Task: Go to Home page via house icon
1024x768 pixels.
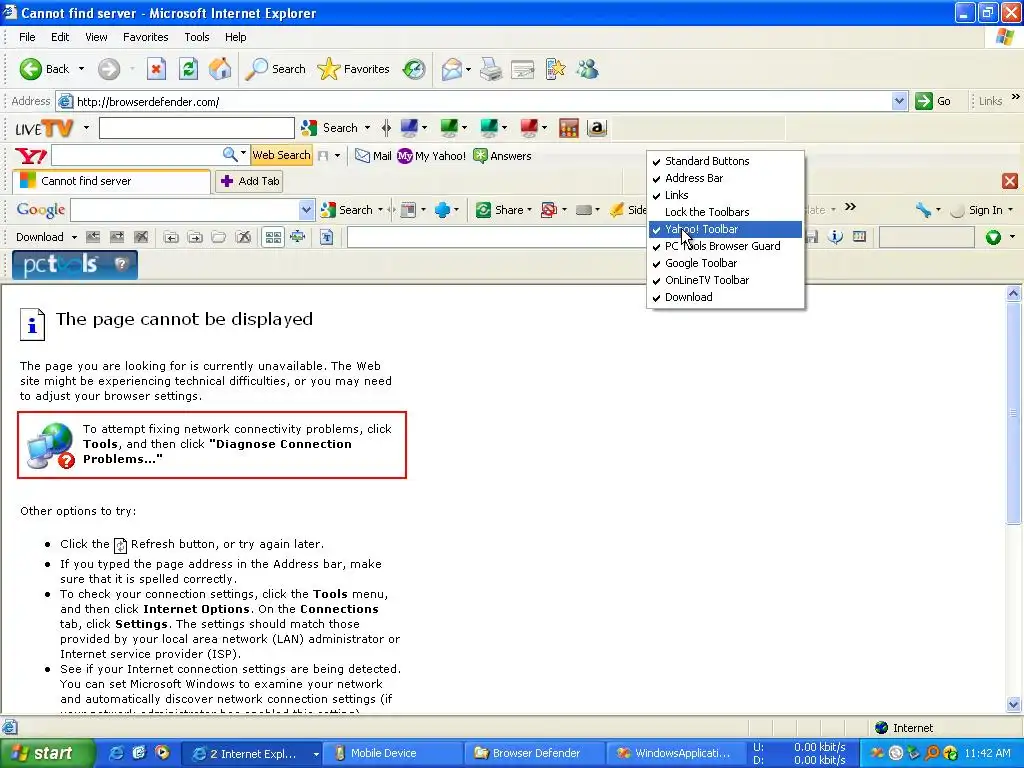Action: (x=220, y=69)
